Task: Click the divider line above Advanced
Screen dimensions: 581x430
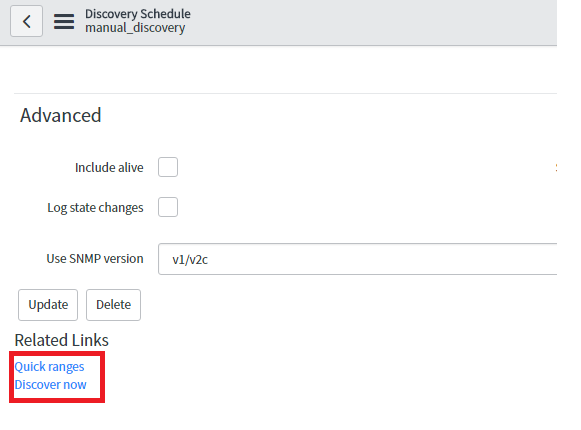Action: click(285, 93)
